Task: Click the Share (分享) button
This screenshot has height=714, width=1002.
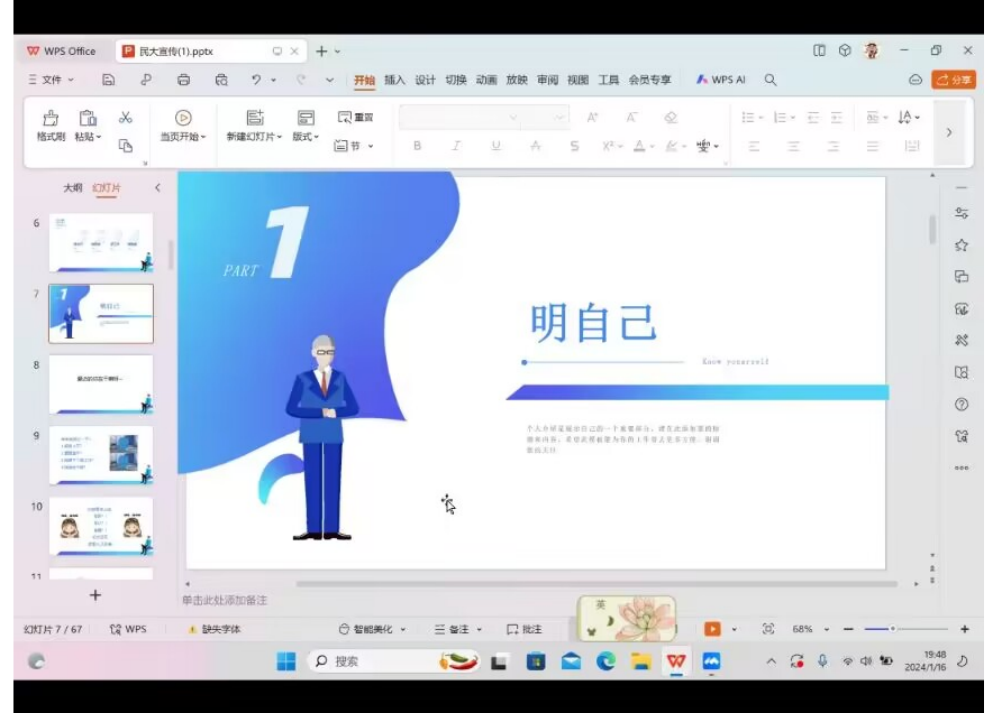Action: pyautogui.click(x=953, y=80)
